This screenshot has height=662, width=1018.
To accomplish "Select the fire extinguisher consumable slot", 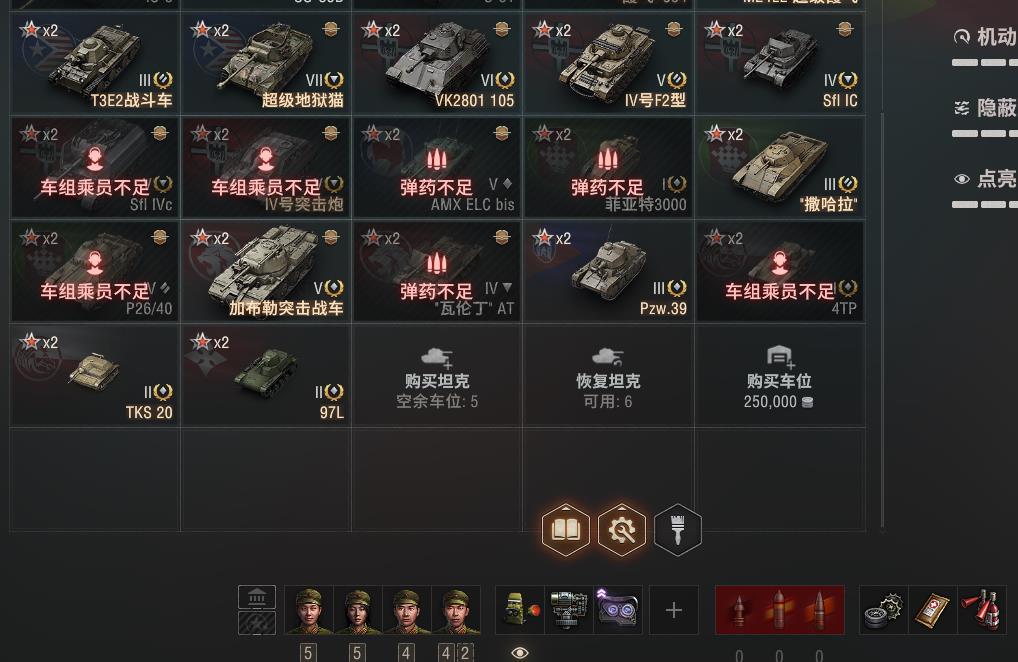I will pos(982,610).
